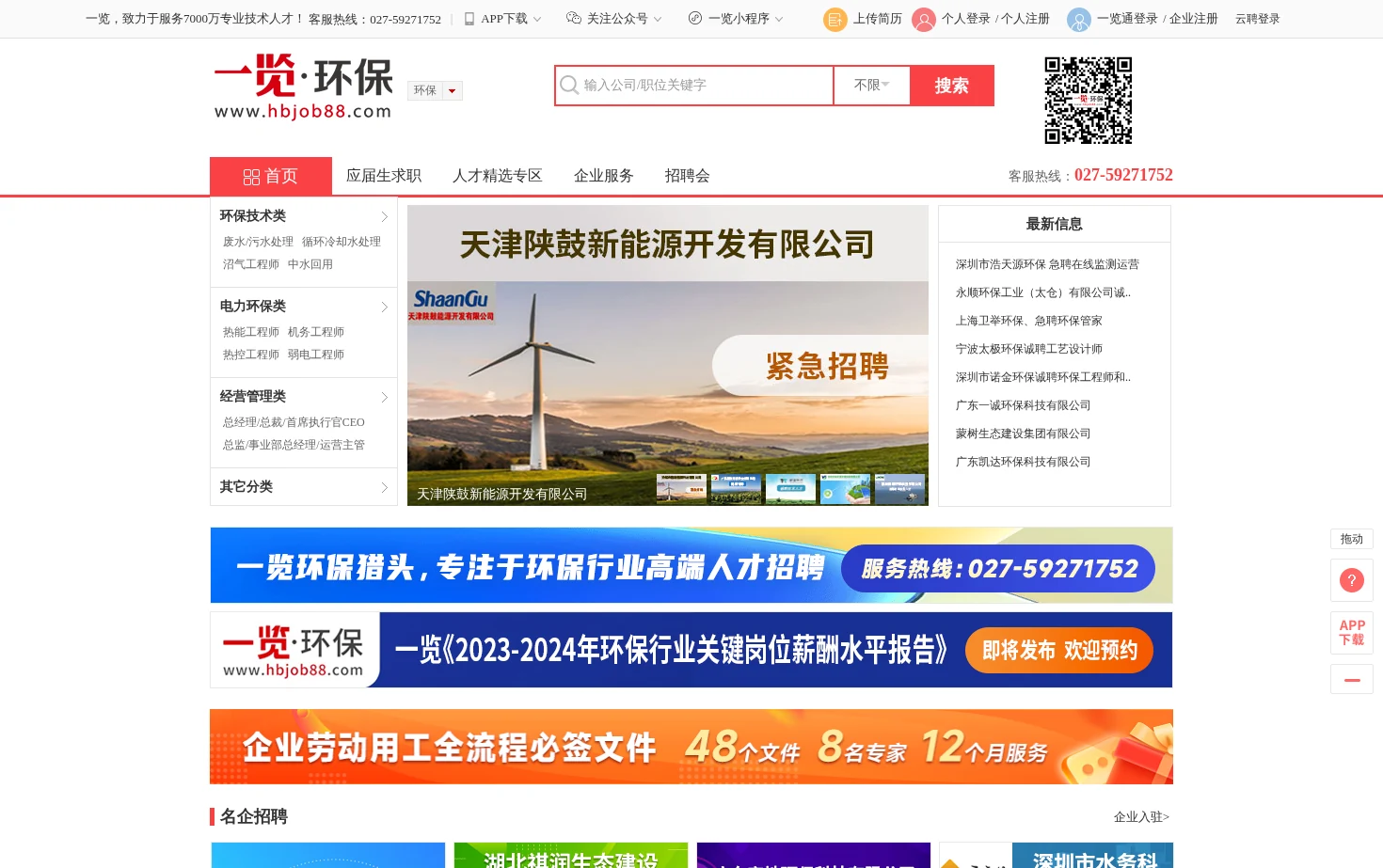Go to the 首页 tab
Viewport: 1383px width, 868px height.
(x=271, y=176)
